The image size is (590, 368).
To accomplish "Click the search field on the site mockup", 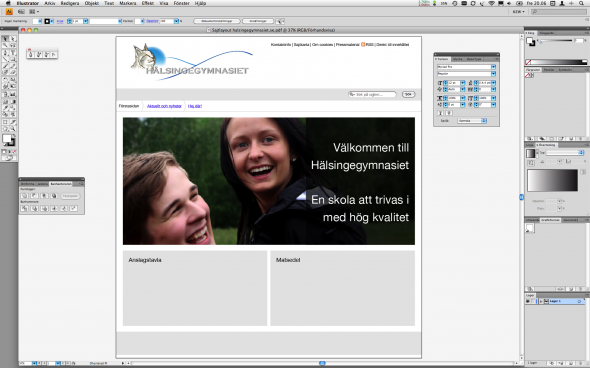I will tap(372, 94).
